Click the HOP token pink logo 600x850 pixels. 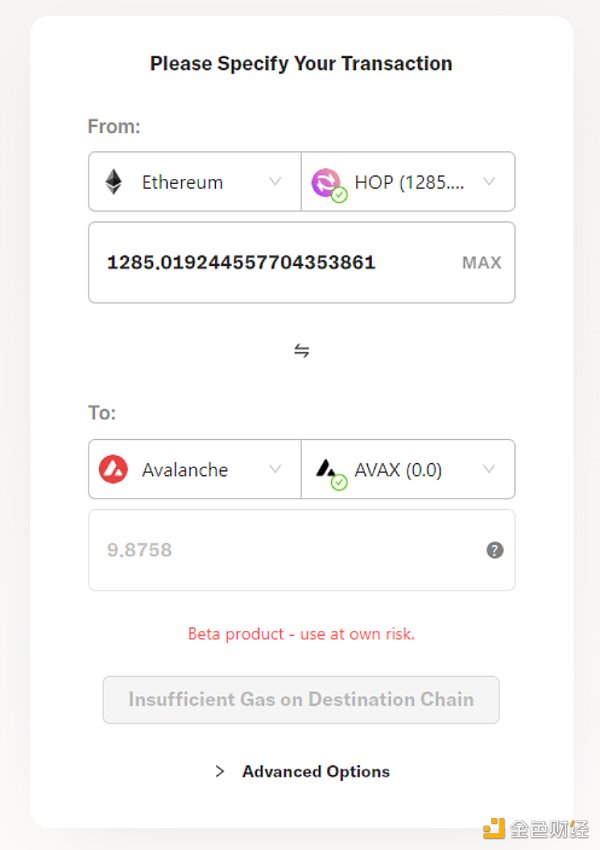(325, 182)
